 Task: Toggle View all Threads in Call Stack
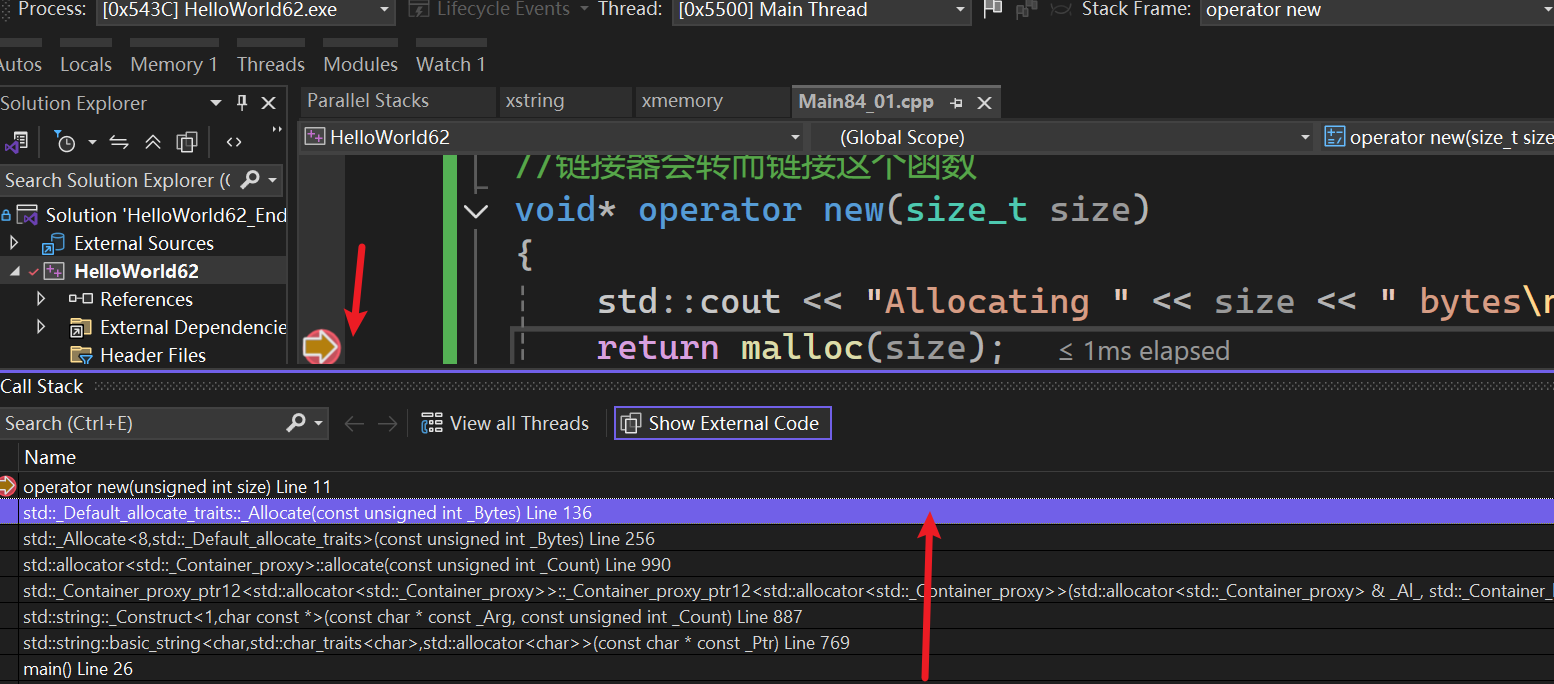pos(505,423)
